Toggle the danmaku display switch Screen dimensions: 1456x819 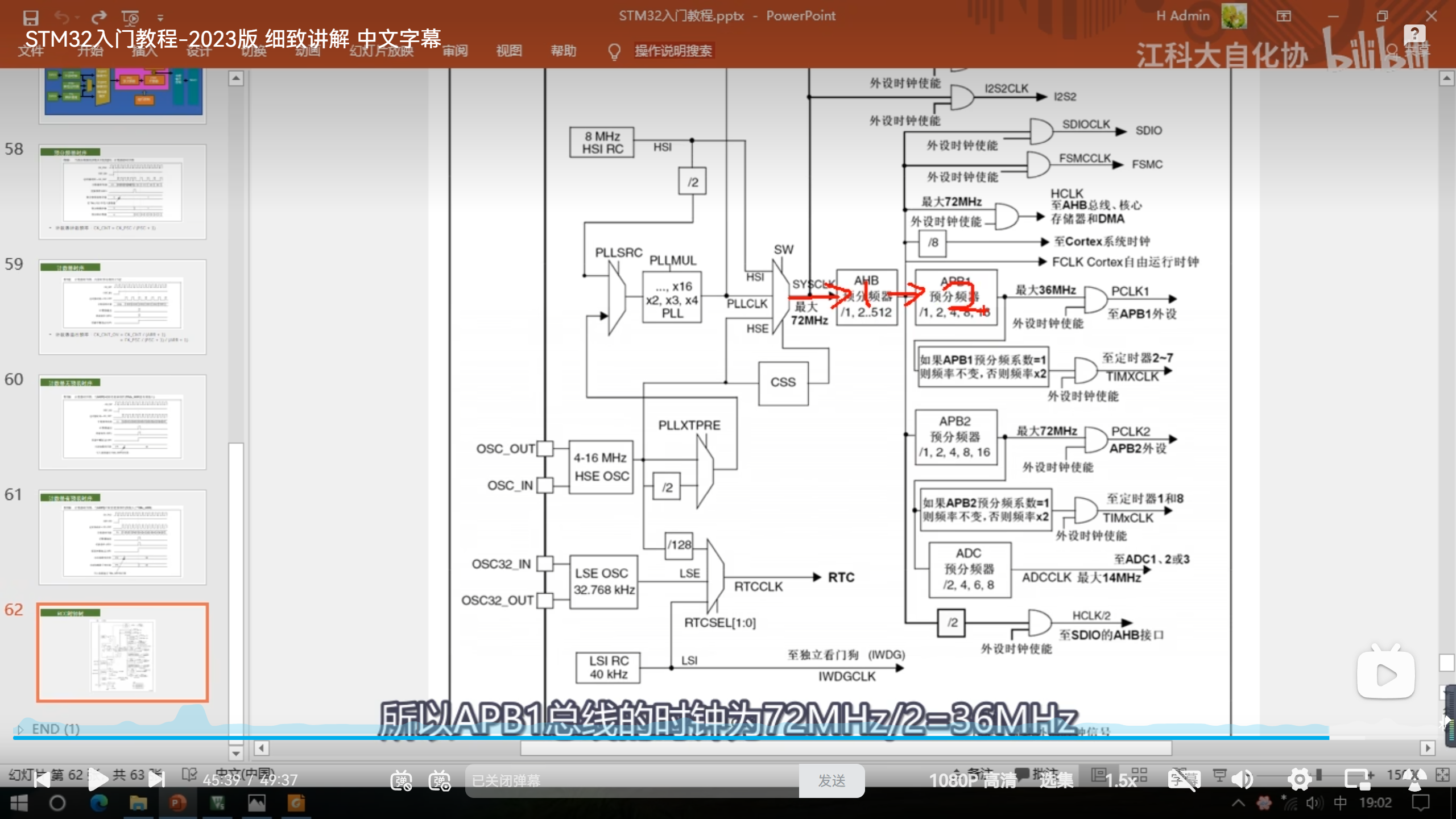click(x=401, y=780)
